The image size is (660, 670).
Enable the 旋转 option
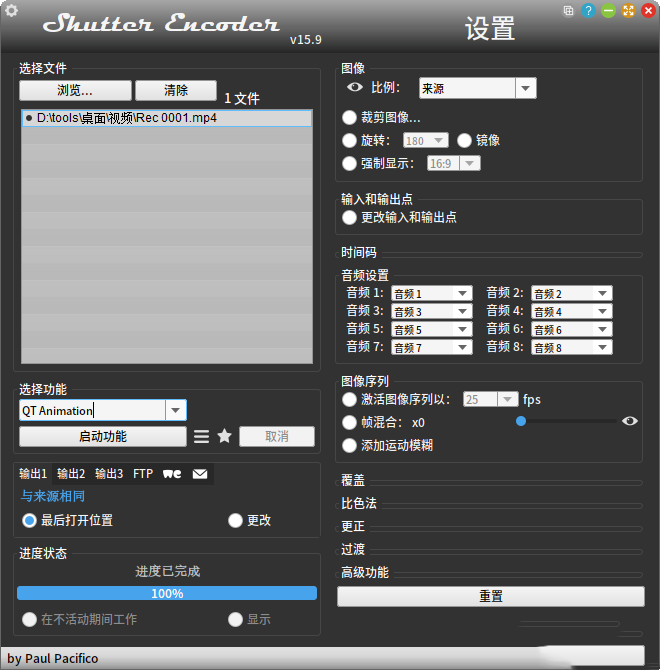pyautogui.click(x=349, y=141)
